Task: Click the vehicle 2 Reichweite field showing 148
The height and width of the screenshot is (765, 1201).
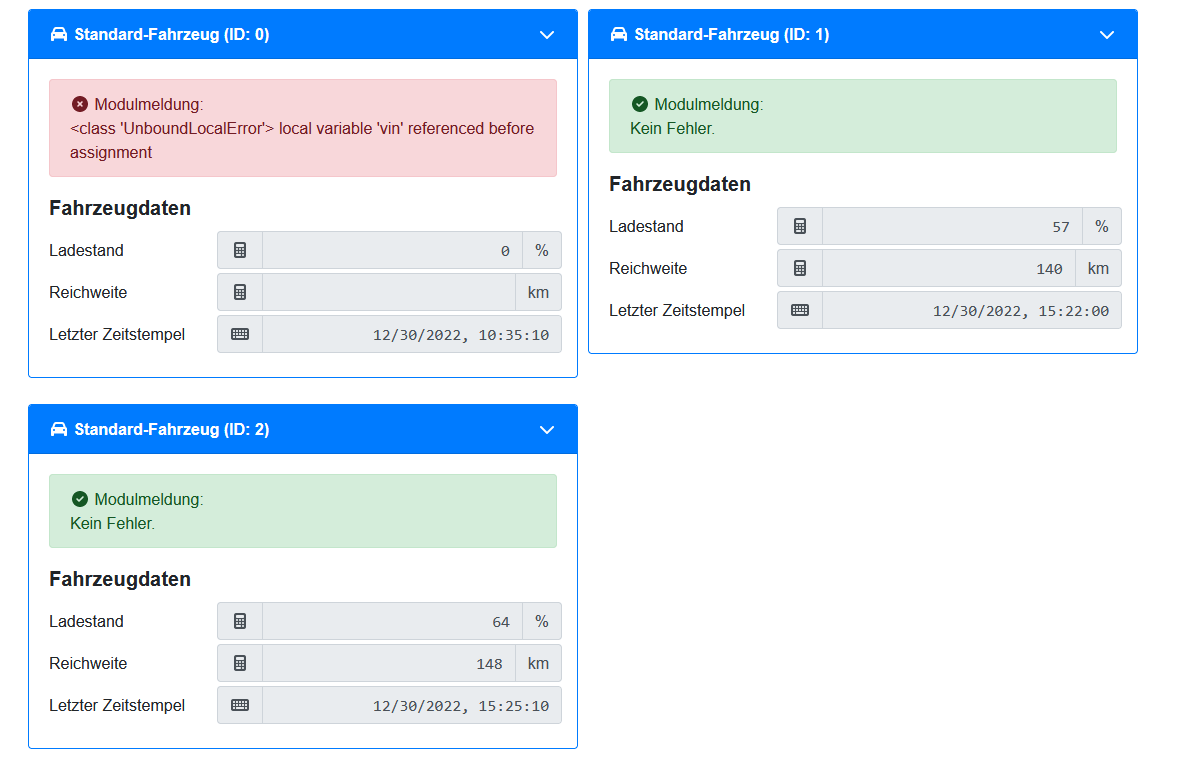Action: [389, 663]
